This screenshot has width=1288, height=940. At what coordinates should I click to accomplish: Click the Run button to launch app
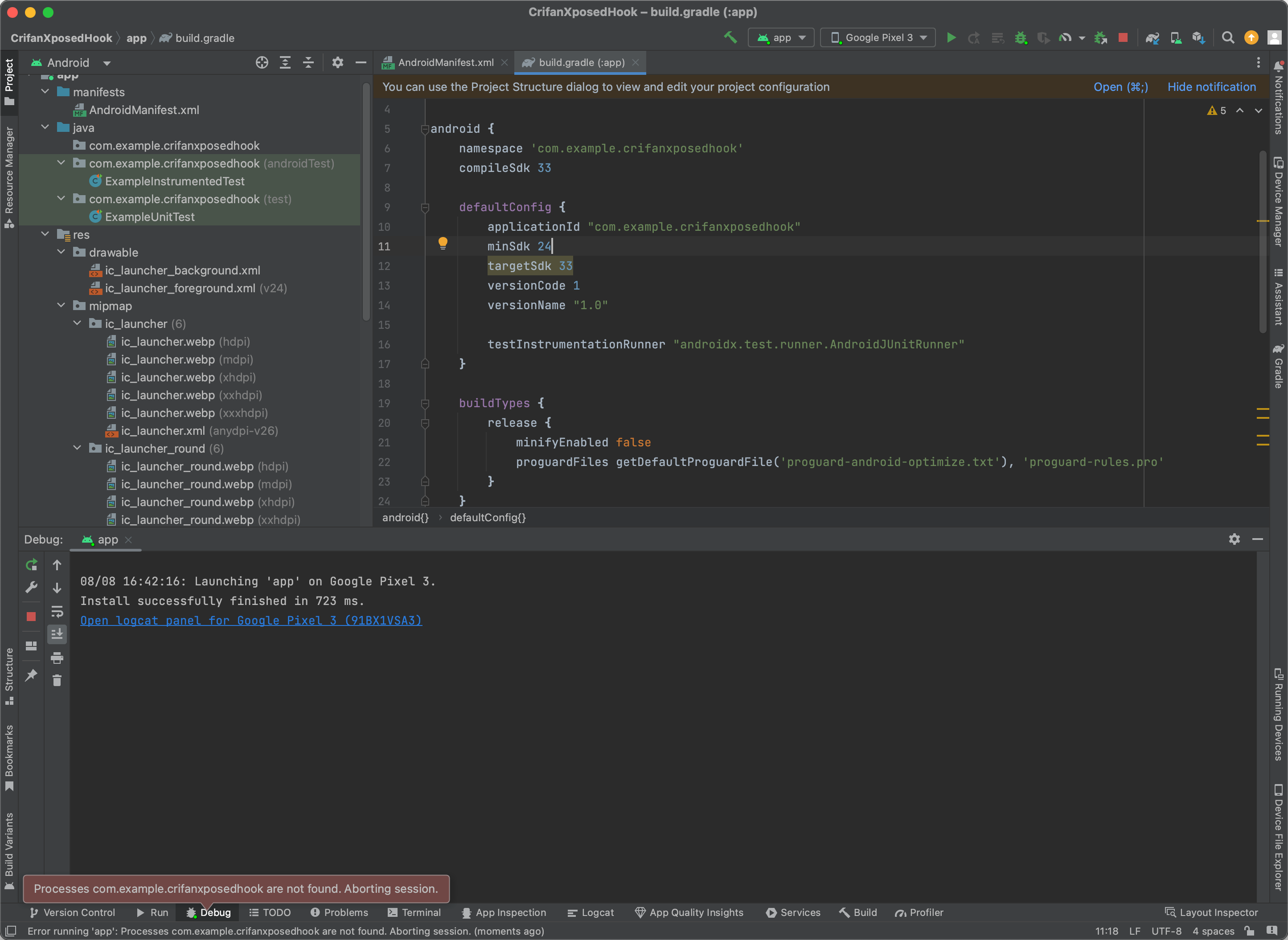[x=951, y=38]
